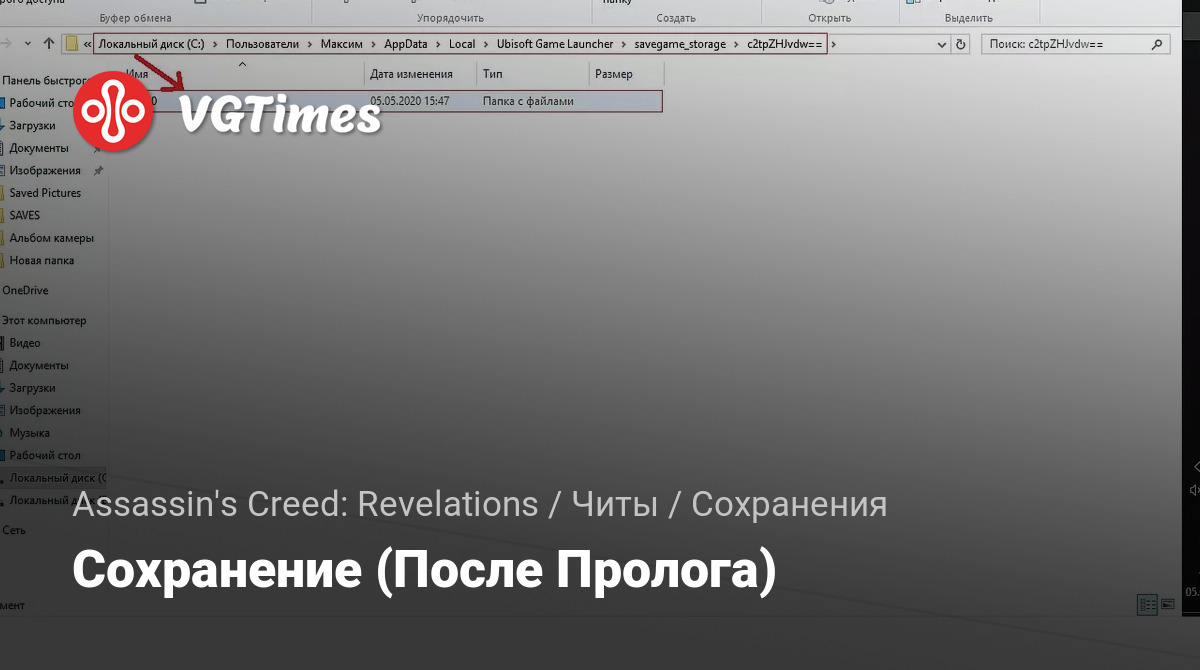Sort by Тип column header
Image resolution: width=1200 pixels, height=670 pixels.
point(493,74)
